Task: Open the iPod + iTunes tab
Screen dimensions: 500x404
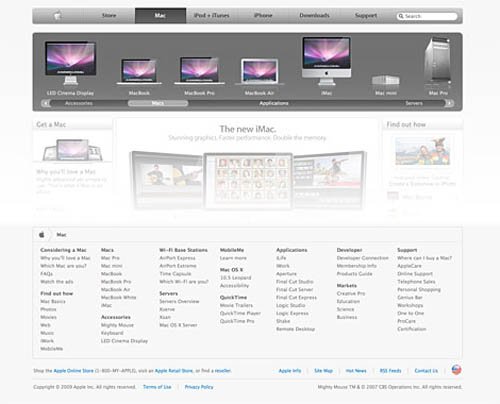Action: tap(212, 15)
